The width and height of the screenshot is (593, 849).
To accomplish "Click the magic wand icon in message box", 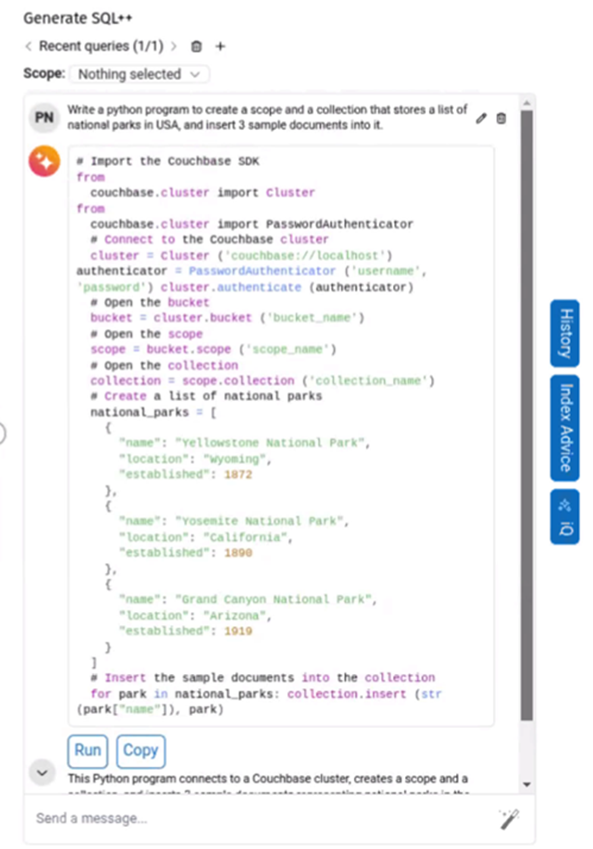I will pos(510,819).
